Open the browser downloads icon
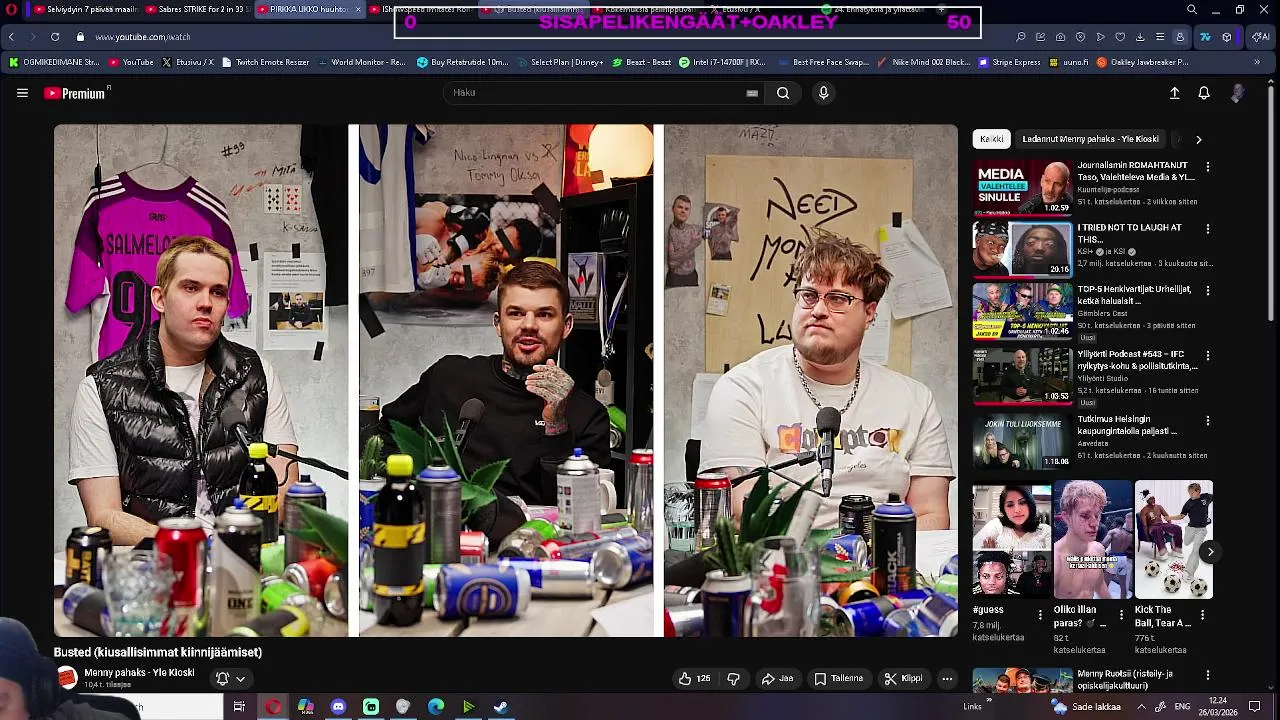Viewport: 1280px width, 720px height. [x=1140, y=37]
